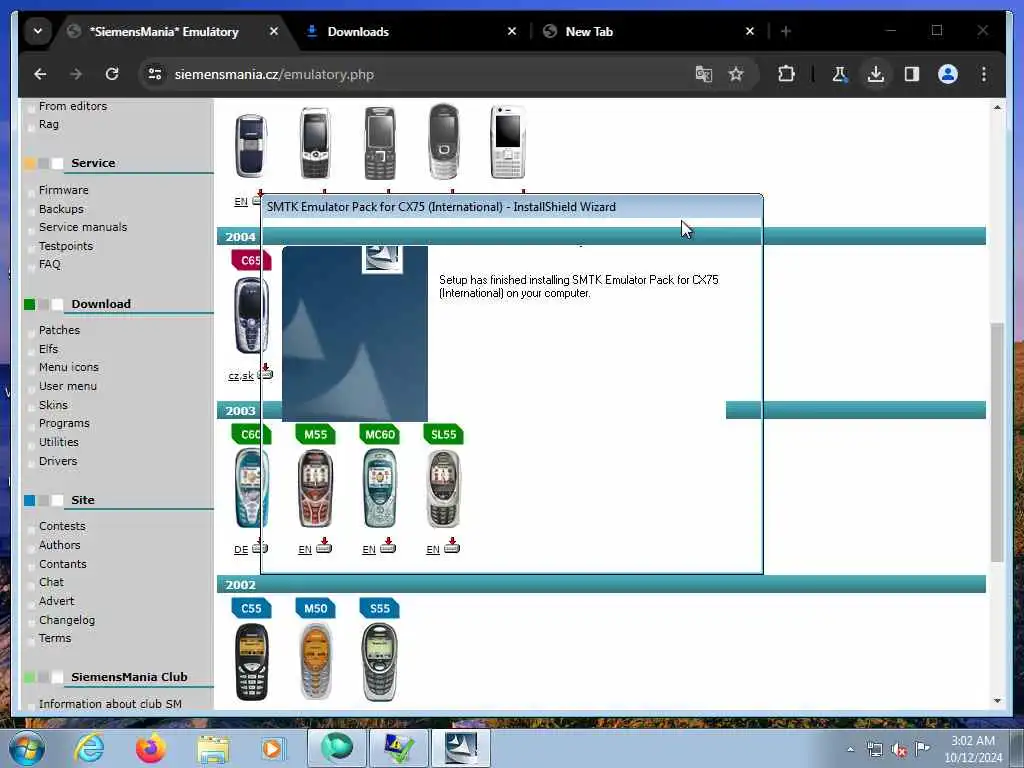This screenshot has height=768, width=1024.
Task: Open the User menu sidebar link
Action: 68,387
